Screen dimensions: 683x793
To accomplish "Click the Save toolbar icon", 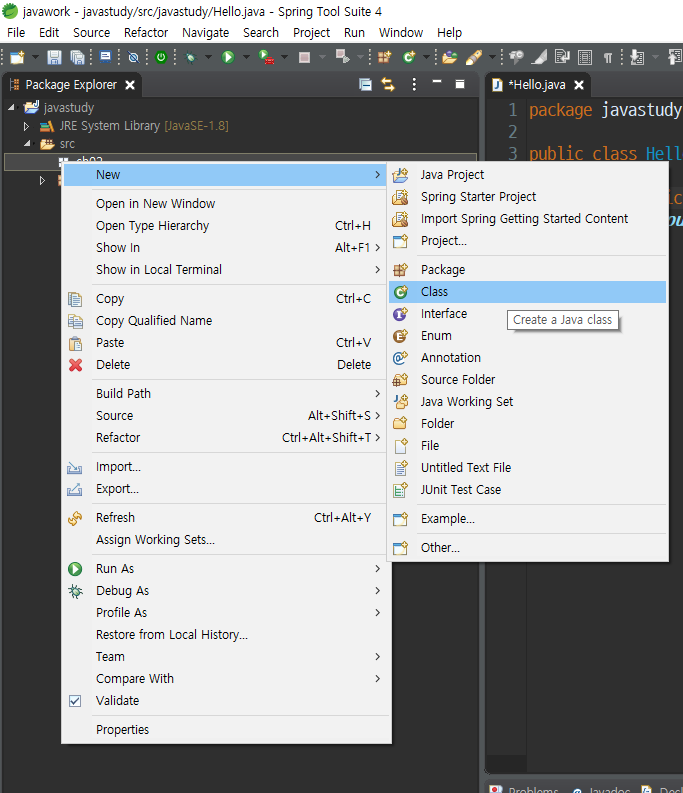I will tap(54, 57).
